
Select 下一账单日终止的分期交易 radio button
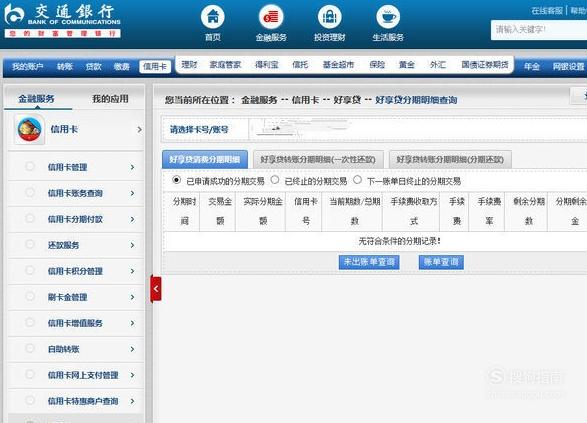click(357, 180)
